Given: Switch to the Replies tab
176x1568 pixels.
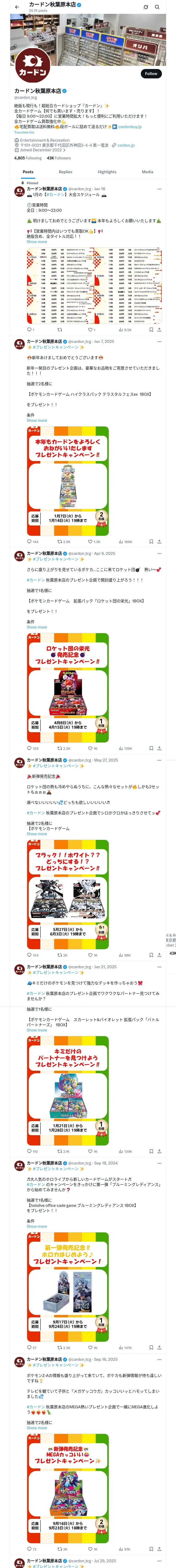Looking at the screenshot, I should [x=65, y=172].
